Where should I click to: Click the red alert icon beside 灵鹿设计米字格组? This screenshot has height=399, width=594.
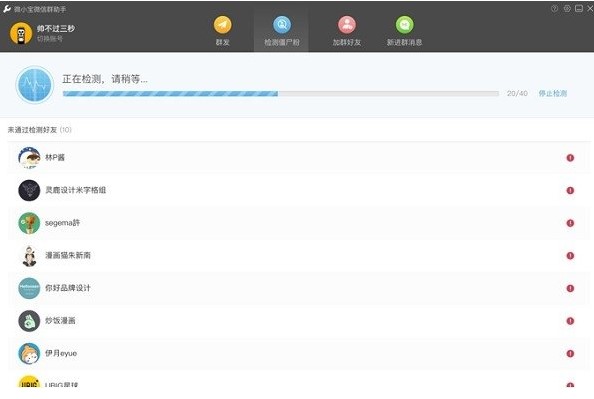[x=570, y=190]
